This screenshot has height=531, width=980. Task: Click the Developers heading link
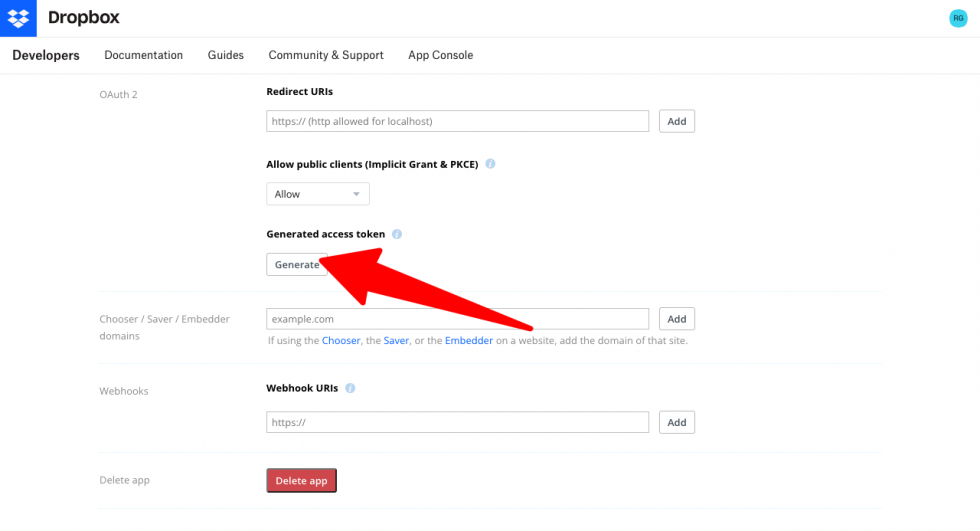[x=46, y=55]
